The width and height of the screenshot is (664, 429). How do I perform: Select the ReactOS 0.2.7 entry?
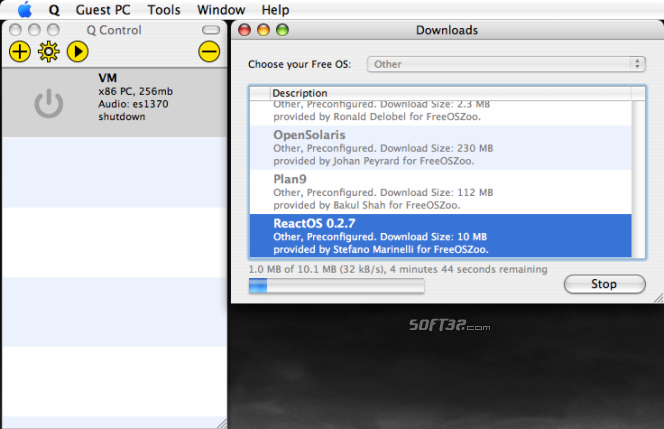[x=440, y=235]
